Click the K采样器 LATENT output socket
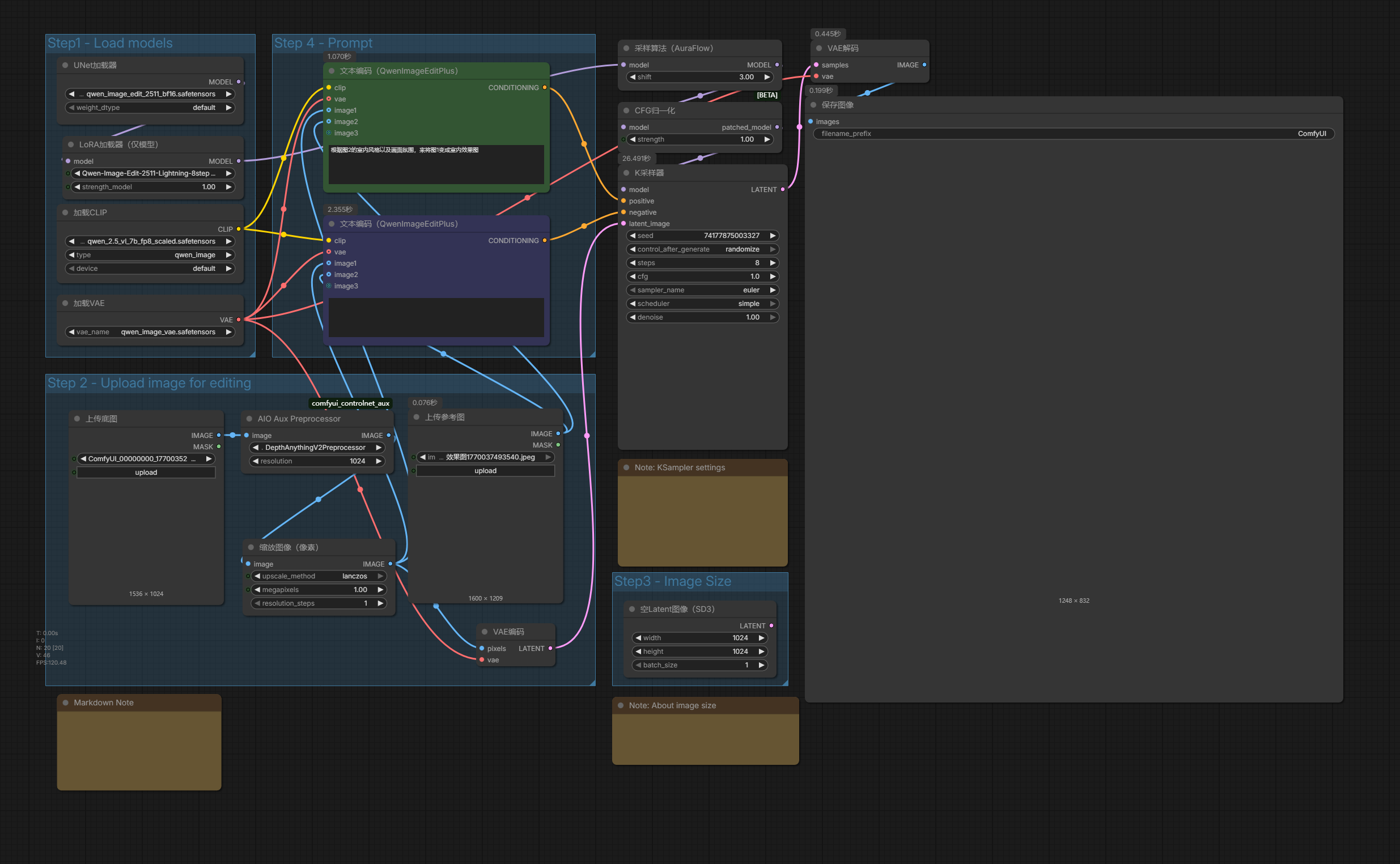This screenshot has width=1400, height=864. pyautogui.click(x=783, y=190)
